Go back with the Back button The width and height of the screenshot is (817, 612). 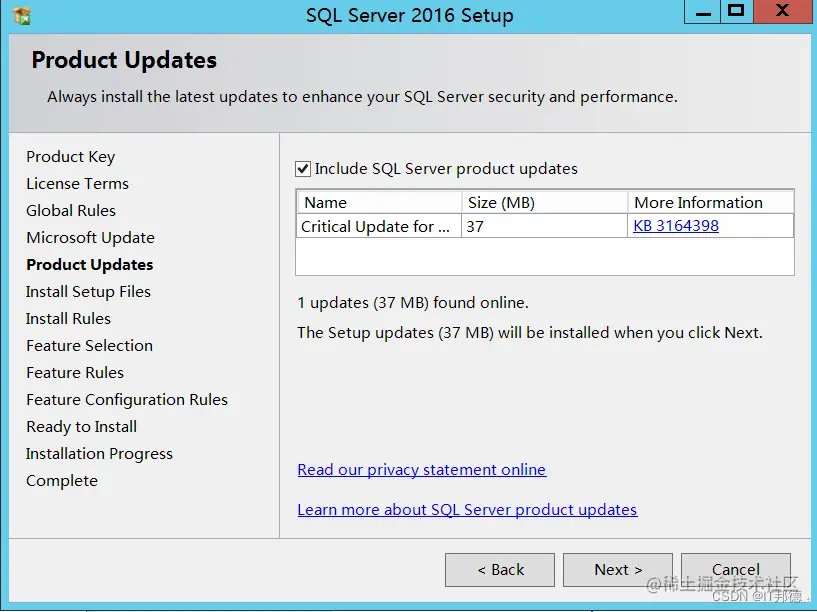[x=500, y=570]
